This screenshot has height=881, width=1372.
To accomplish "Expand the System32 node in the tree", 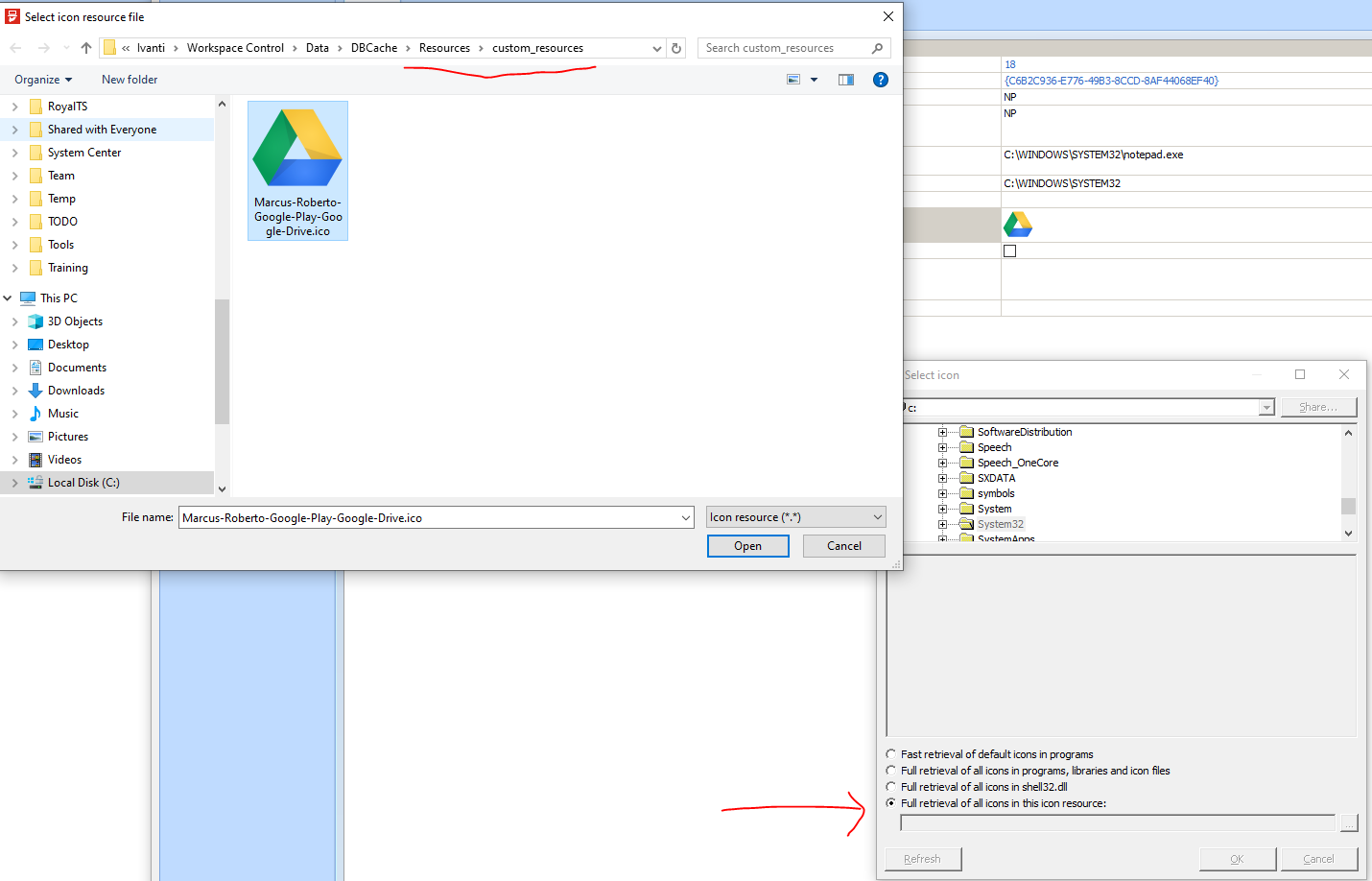I will [x=943, y=524].
